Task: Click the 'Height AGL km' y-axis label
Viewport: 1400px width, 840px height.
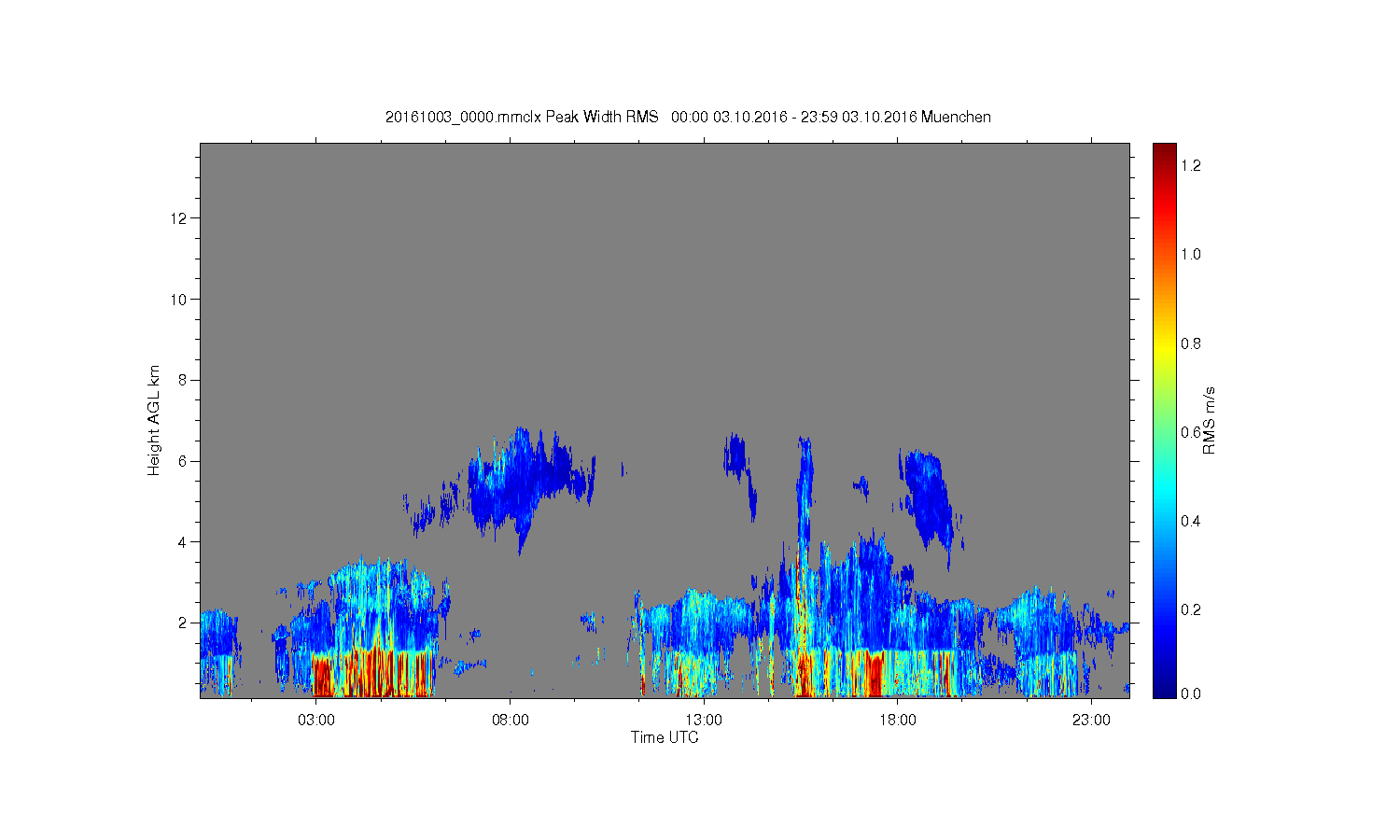Action: point(154,420)
